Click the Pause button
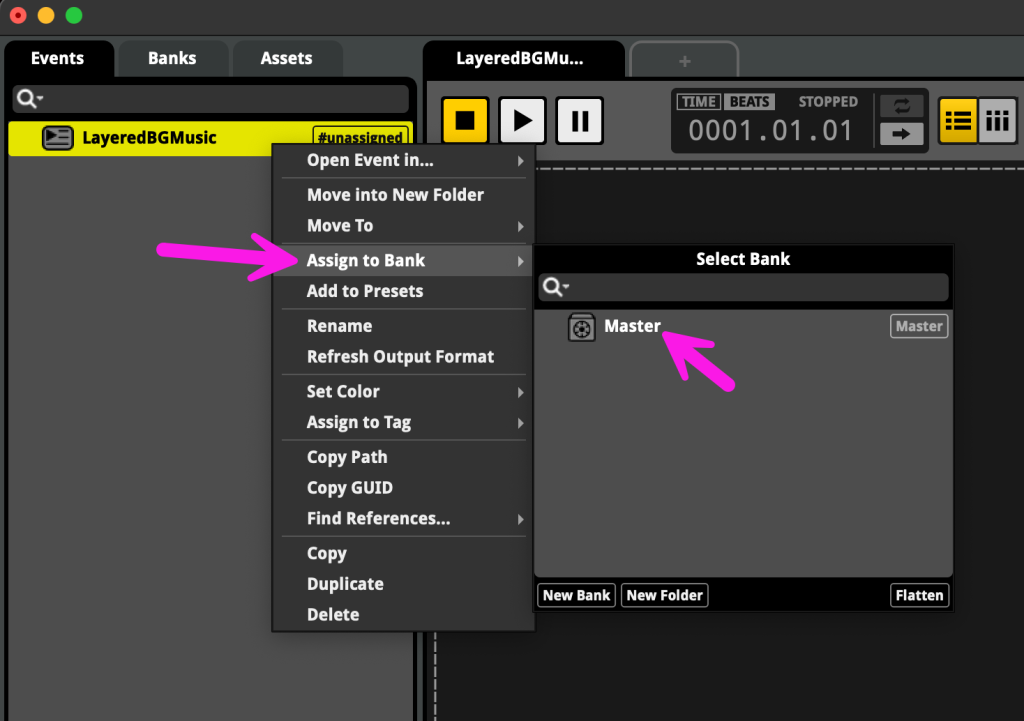The image size is (1024, 721). tap(579, 121)
